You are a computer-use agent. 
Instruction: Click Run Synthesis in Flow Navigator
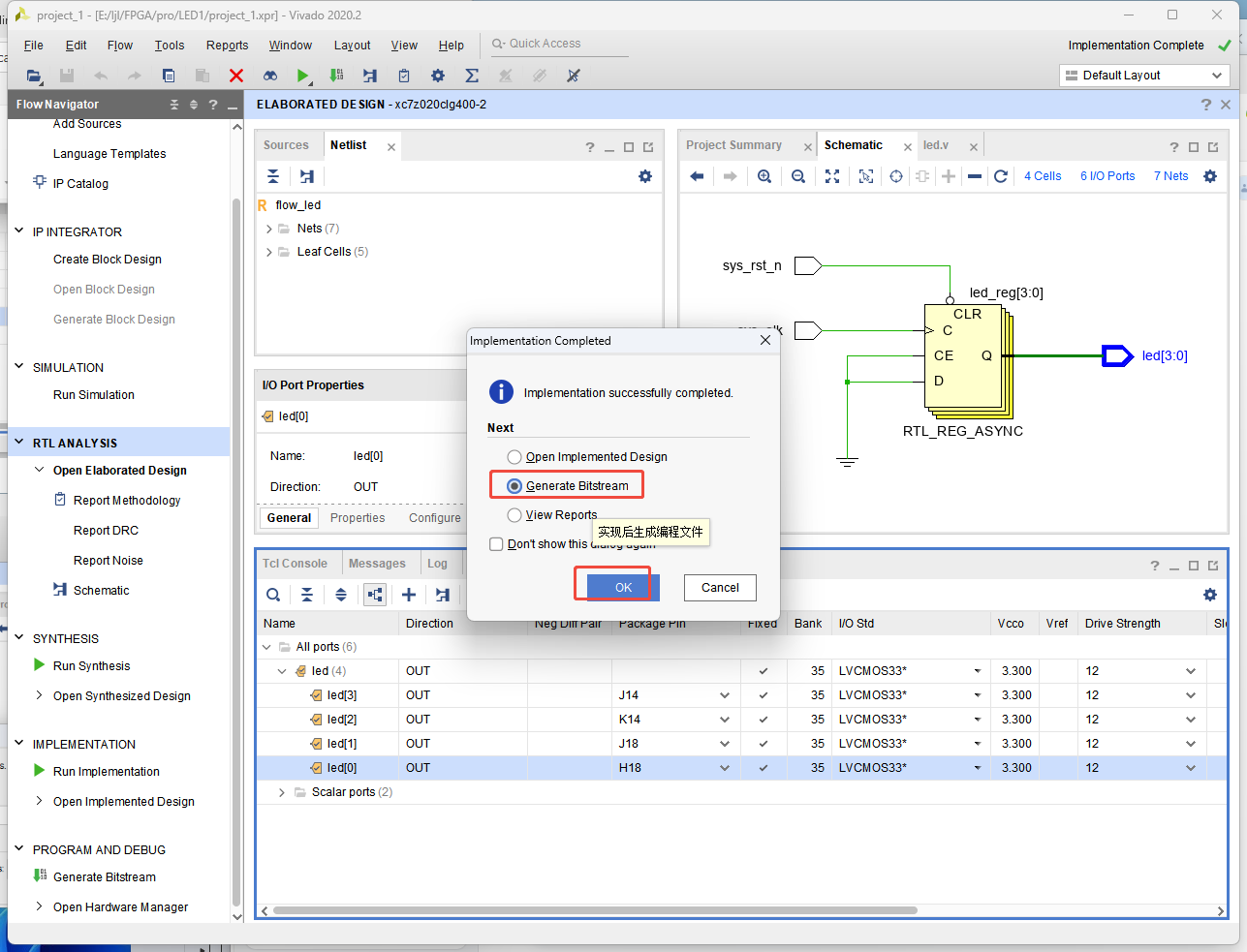pyautogui.click(x=91, y=666)
